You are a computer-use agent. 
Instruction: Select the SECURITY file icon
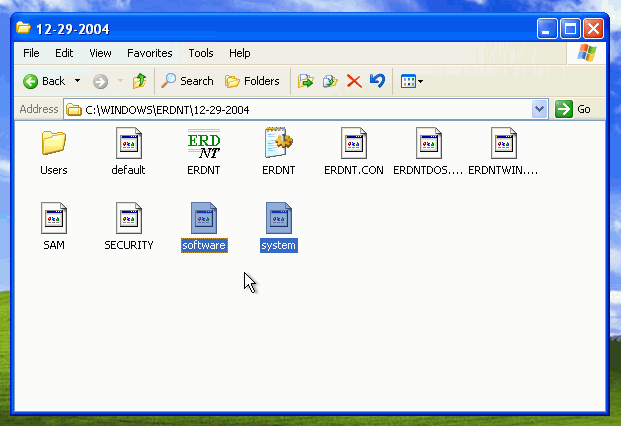pyautogui.click(x=129, y=218)
